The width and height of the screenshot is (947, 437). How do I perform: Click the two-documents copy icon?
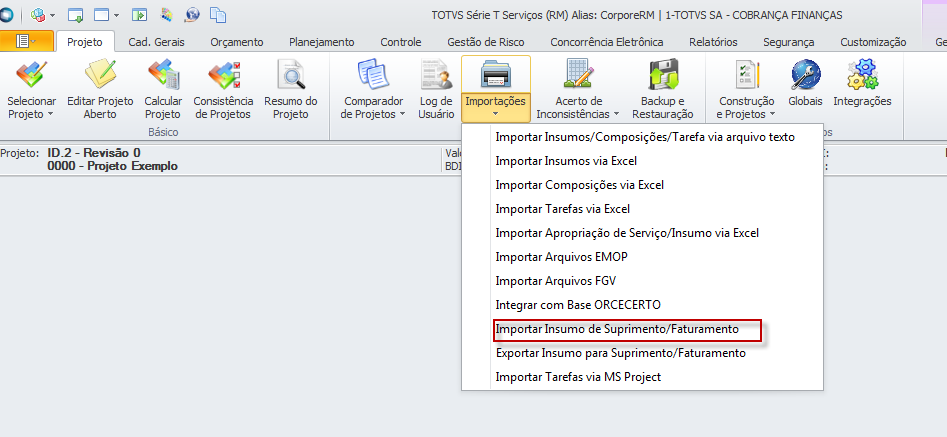click(217, 14)
